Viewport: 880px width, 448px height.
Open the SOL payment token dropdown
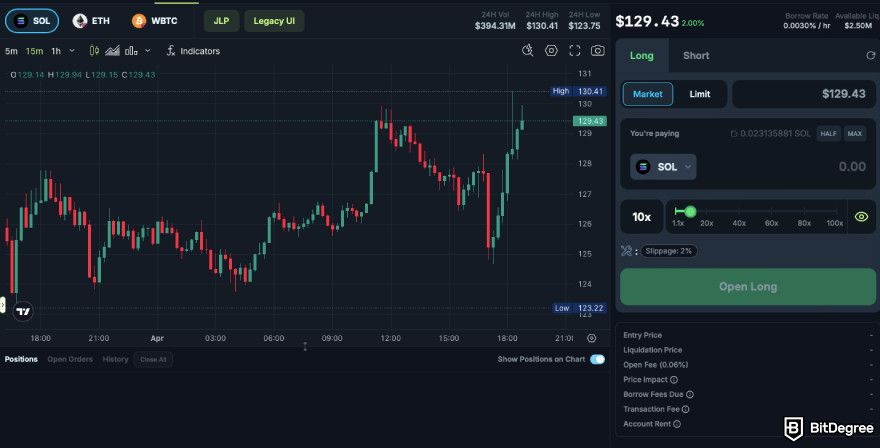663,167
